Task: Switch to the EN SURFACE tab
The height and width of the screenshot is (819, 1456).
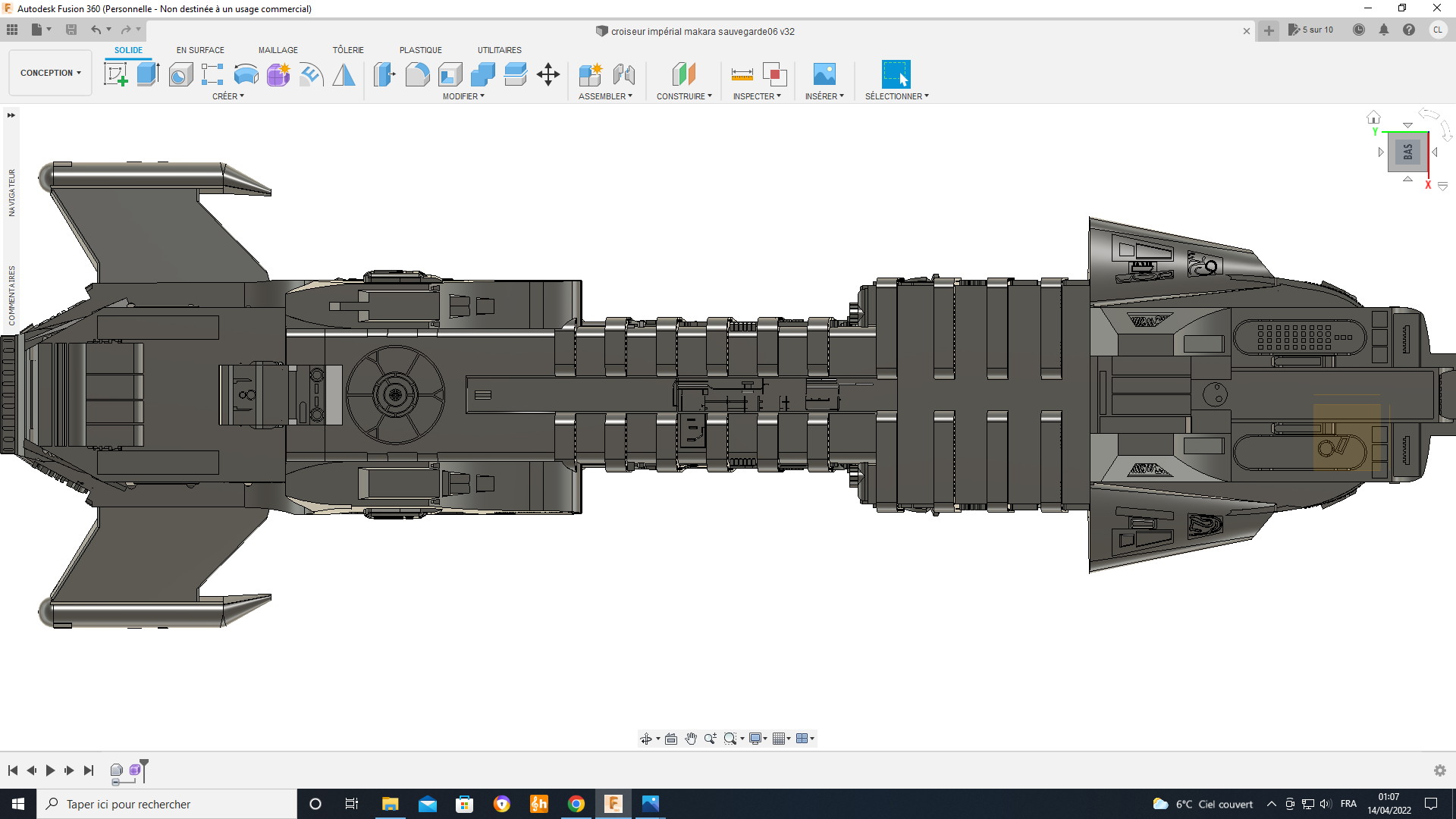Action: click(x=200, y=50)
